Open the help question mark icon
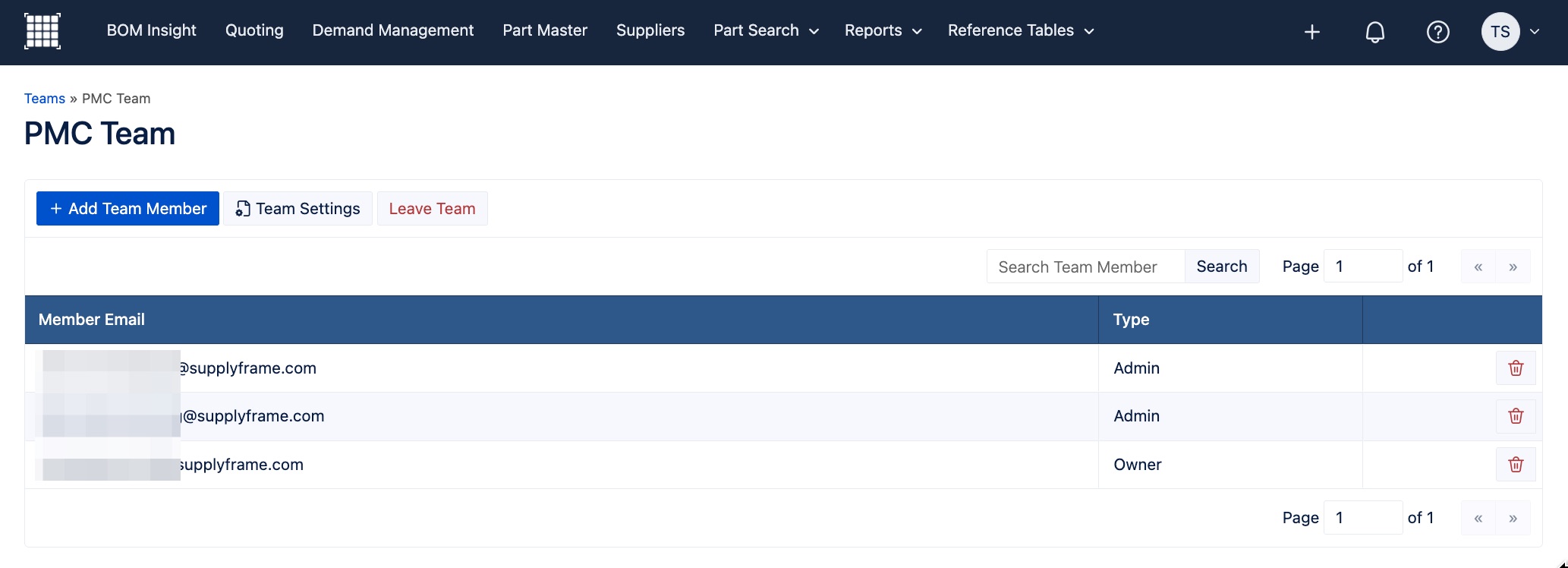The image size is (1568, 568). tap(1438, 32)
